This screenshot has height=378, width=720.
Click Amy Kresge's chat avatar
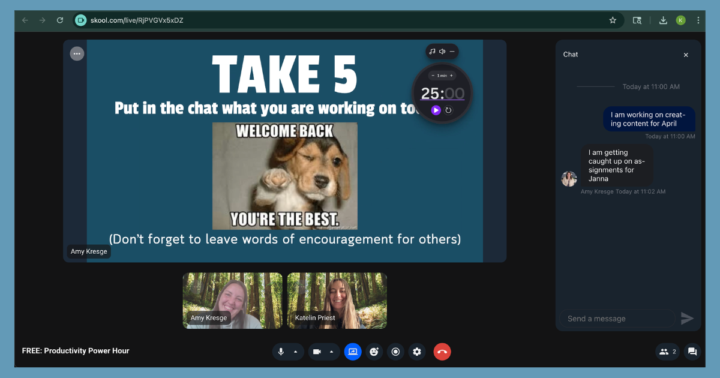point(569,178)
